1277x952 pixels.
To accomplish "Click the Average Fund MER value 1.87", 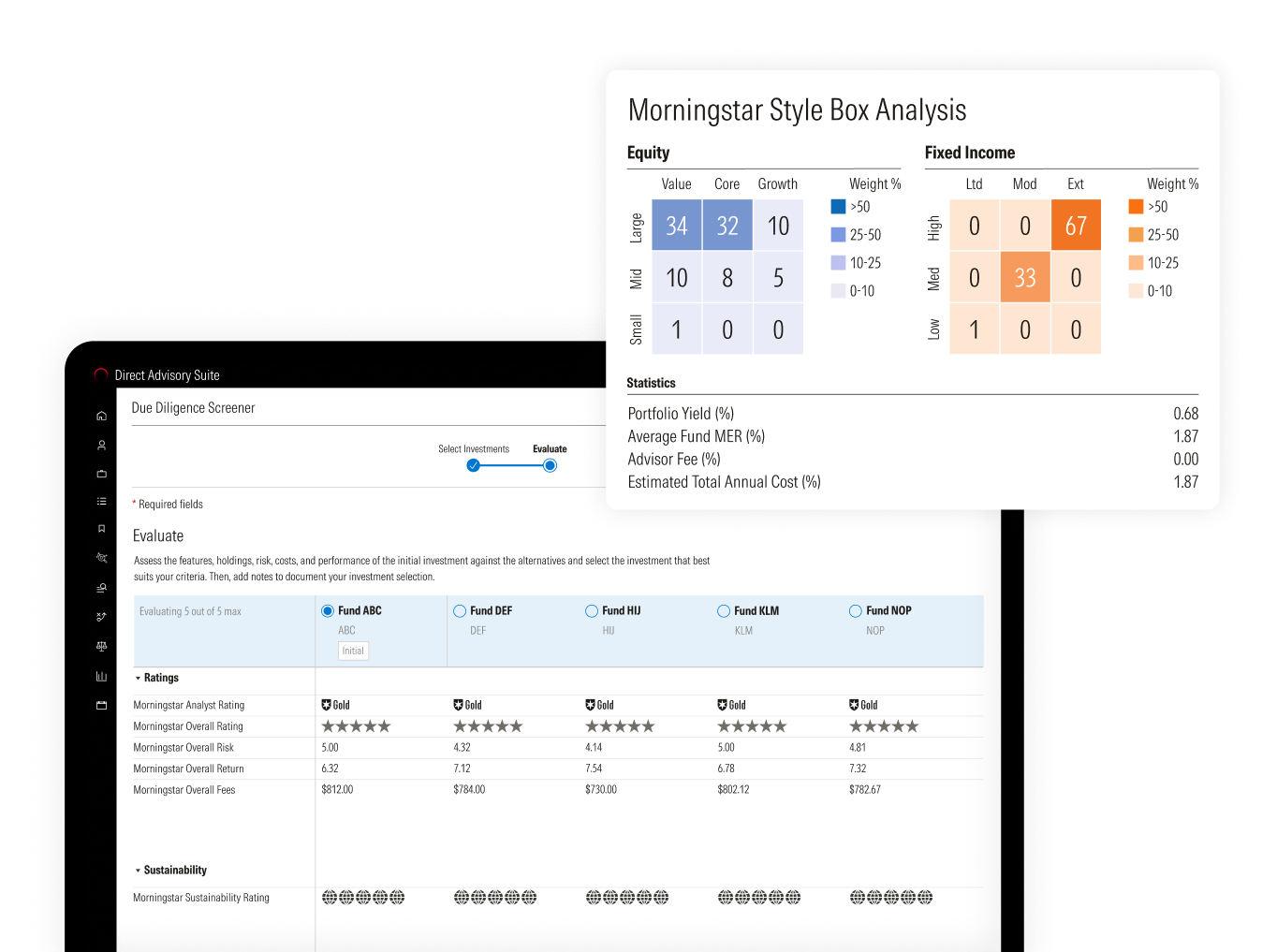I will [1185, 436].
